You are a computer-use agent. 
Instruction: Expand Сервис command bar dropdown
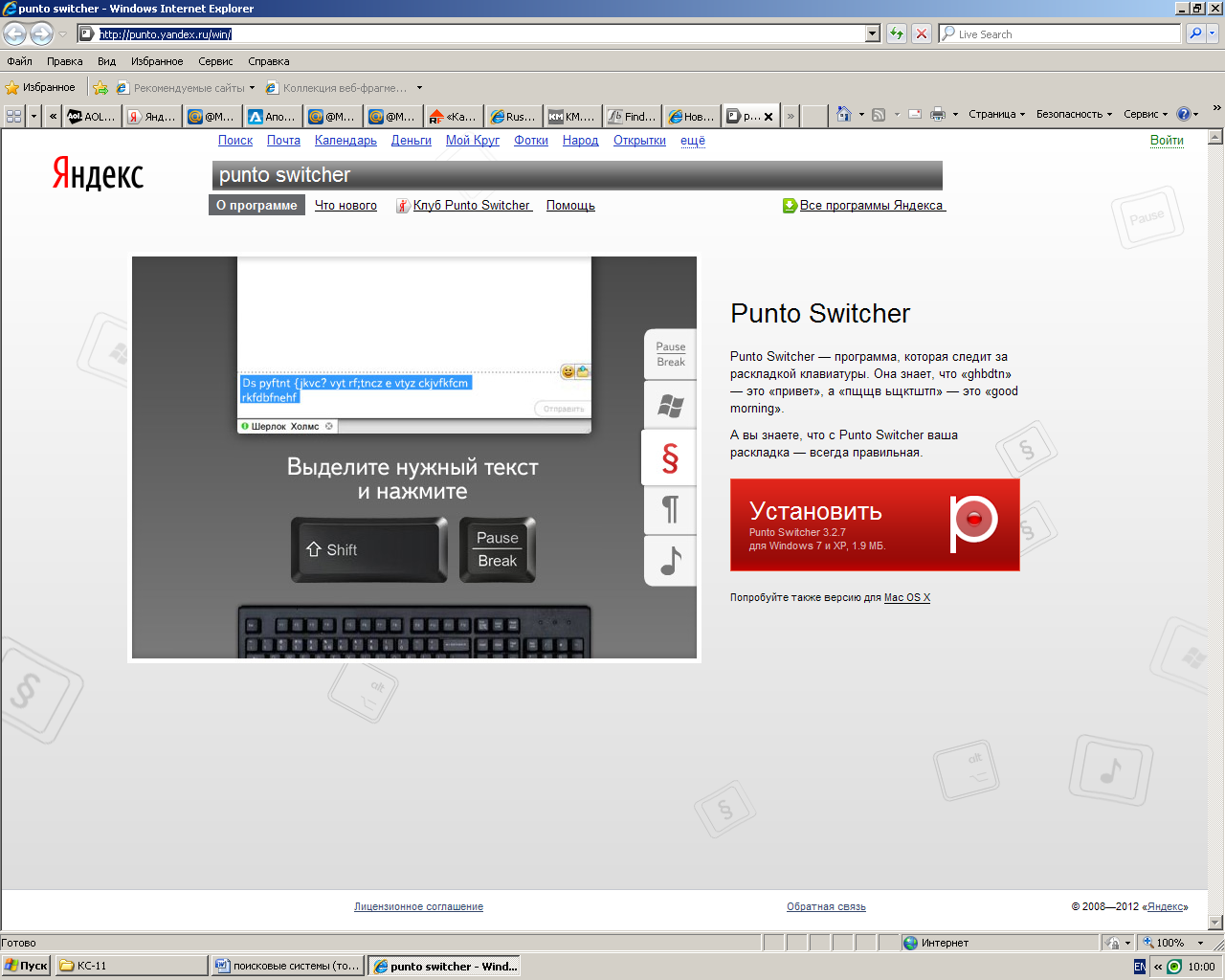(x=1146, y=114)
